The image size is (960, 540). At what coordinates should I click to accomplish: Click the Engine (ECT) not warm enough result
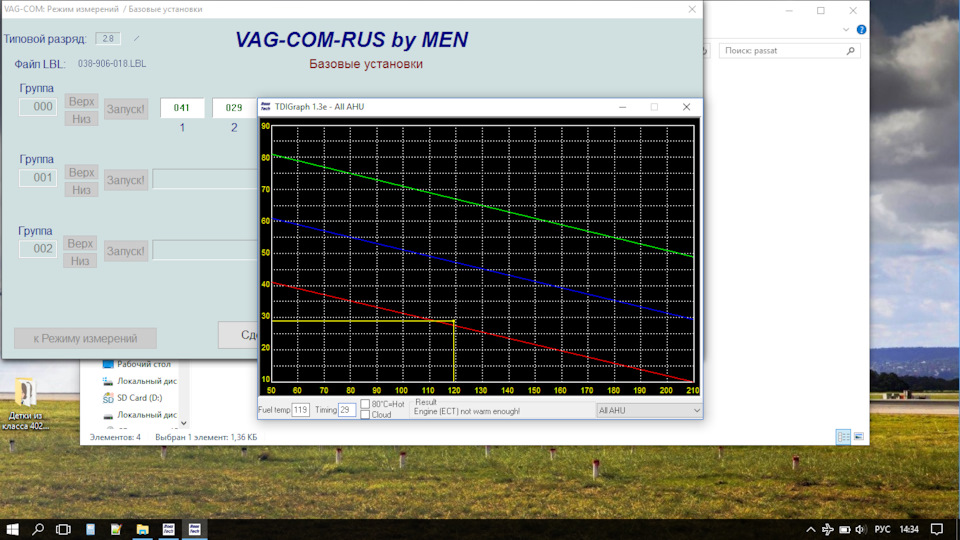(x=467, y=411)
